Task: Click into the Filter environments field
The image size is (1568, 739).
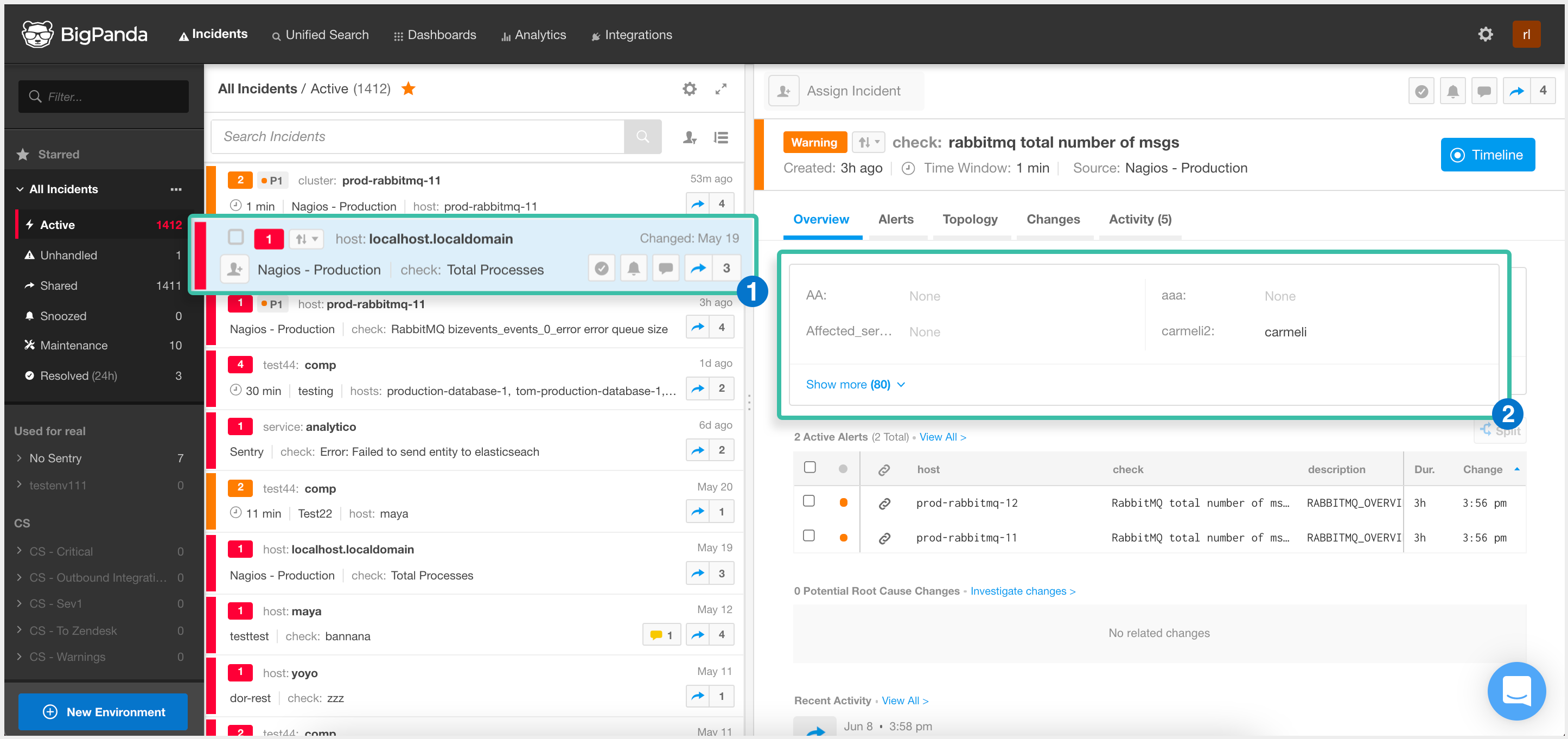Action: pyautogui.click(x=104, y=96)
